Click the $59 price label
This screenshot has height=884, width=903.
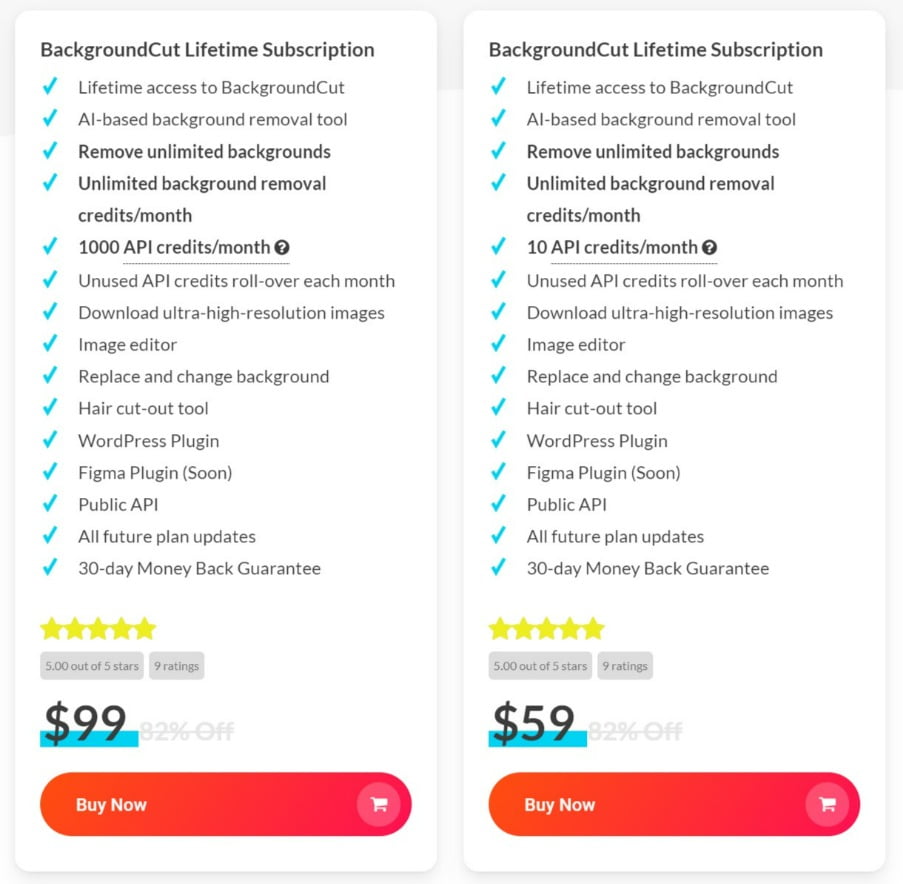pos(534,723)
